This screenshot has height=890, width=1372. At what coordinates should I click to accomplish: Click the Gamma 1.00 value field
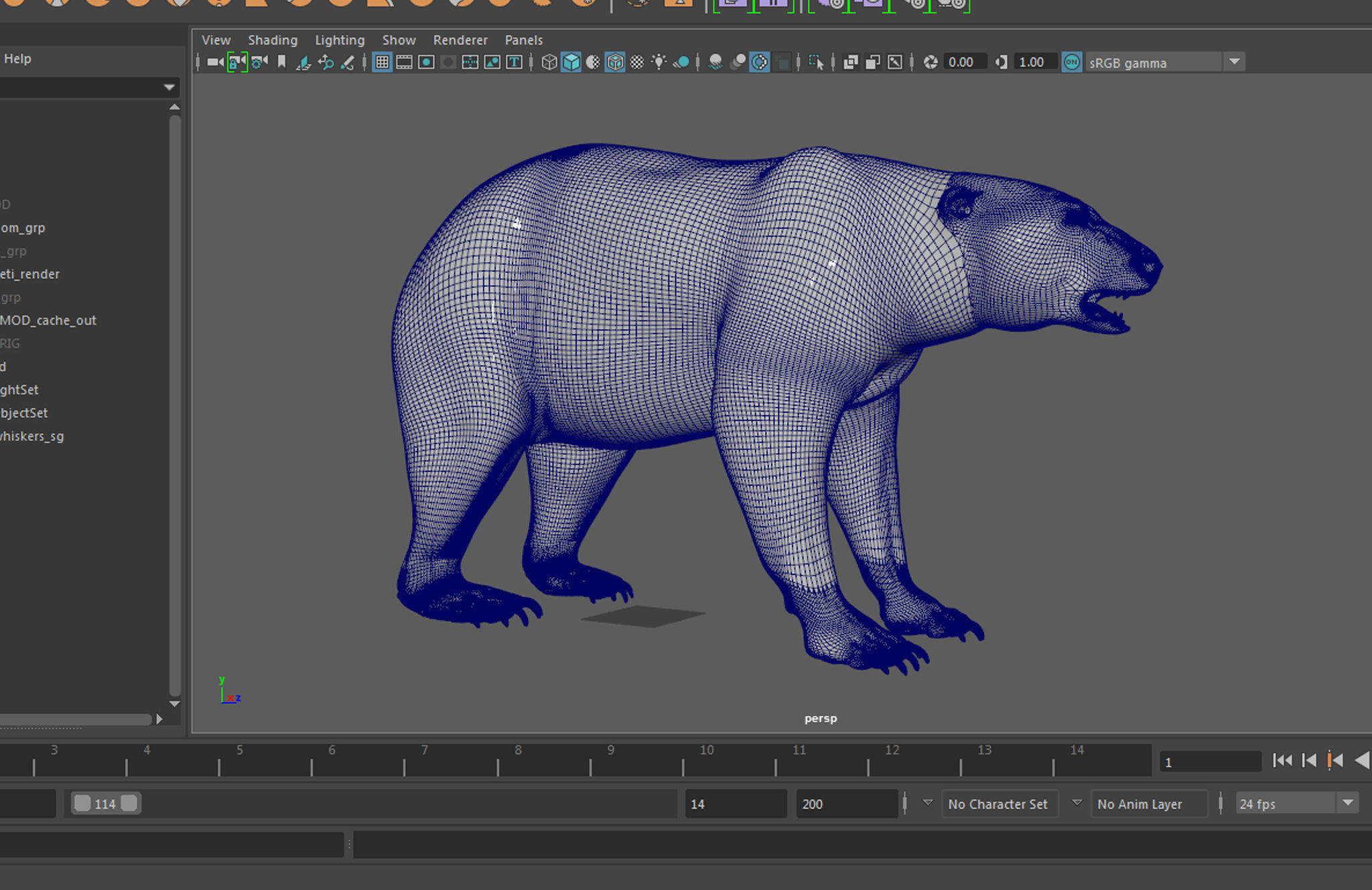[1034, 62]
